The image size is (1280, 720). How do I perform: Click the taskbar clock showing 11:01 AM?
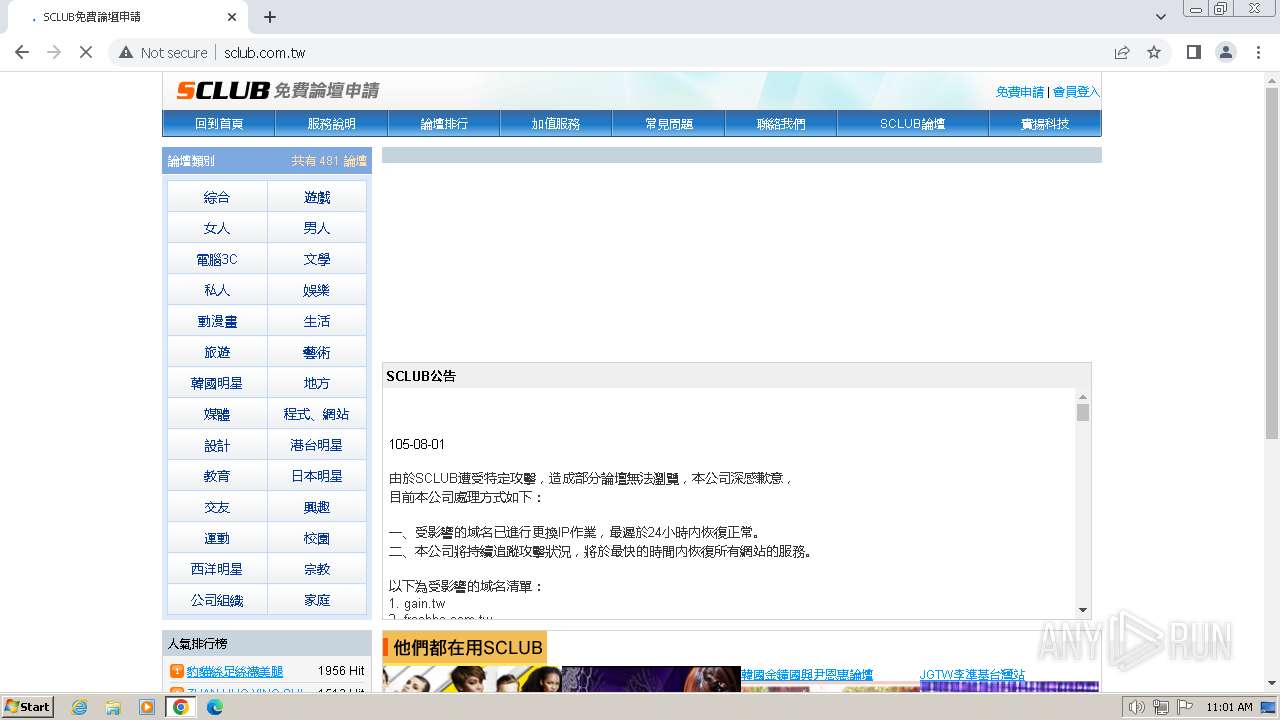click(1229, 707)
